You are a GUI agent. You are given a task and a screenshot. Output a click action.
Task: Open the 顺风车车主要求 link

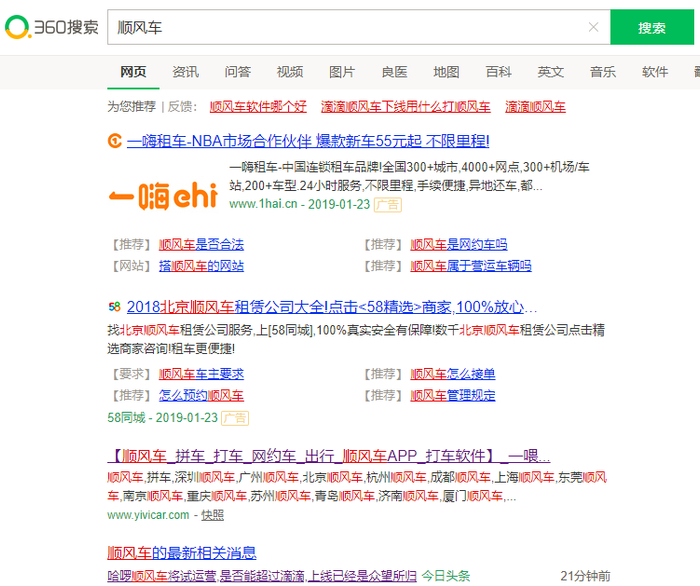click(201, 374)
